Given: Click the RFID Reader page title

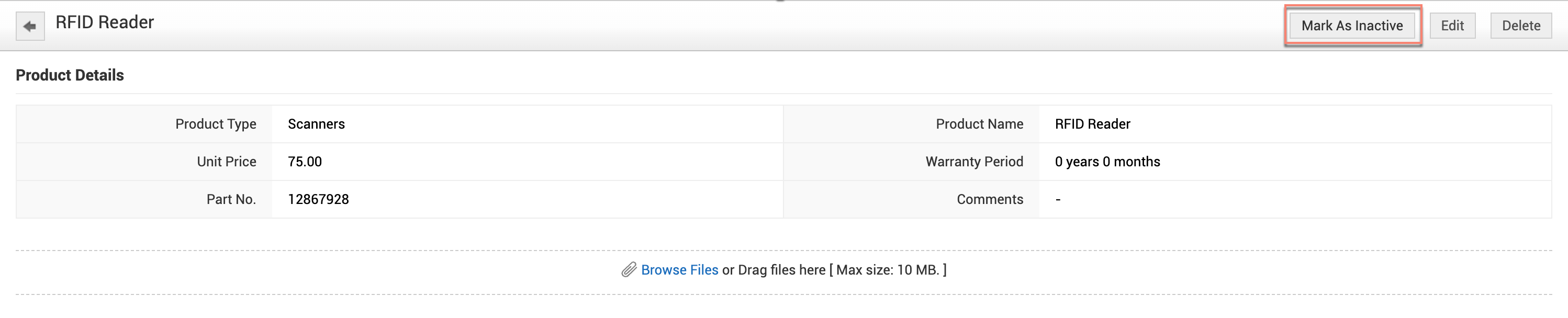Looking at the screenshot, I should [105, 22].
